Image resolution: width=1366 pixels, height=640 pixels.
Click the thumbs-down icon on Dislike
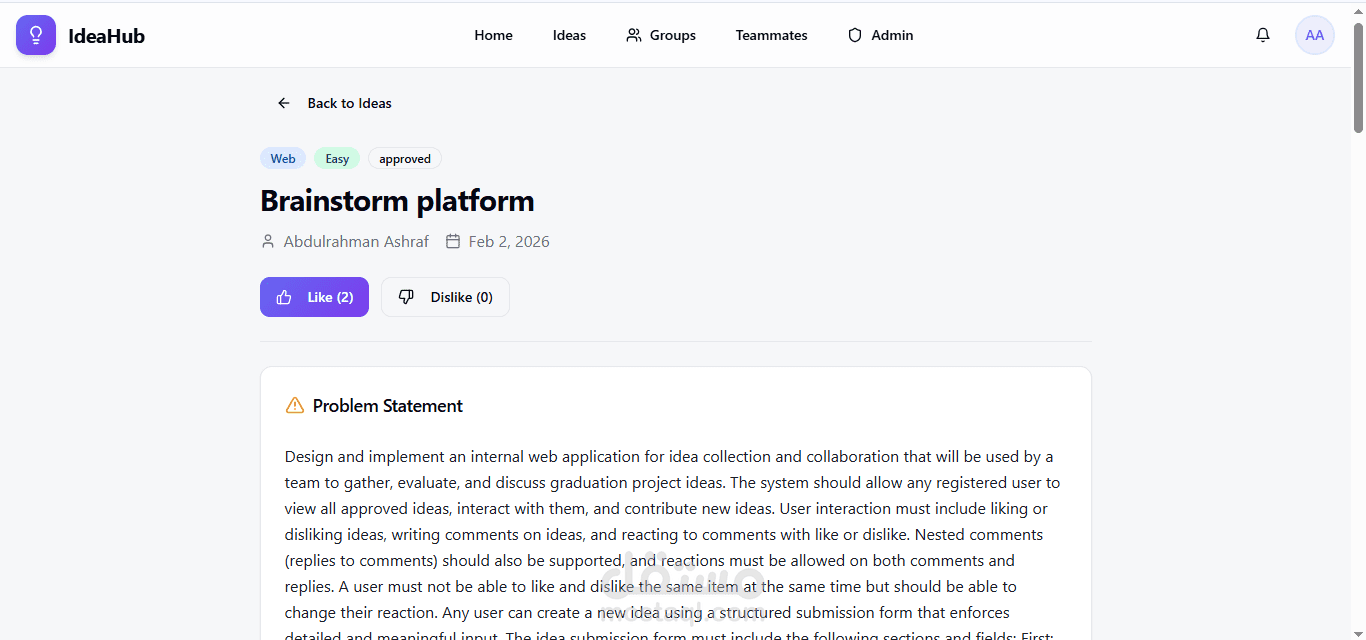406,297
